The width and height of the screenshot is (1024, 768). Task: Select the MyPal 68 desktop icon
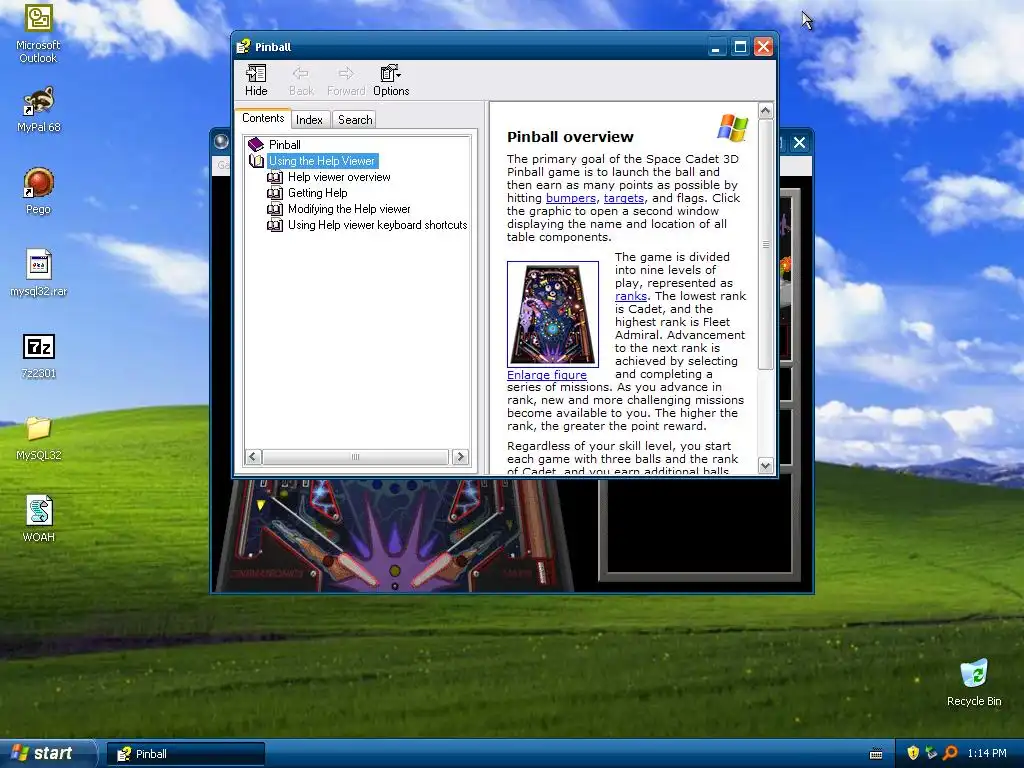point(38,110)
